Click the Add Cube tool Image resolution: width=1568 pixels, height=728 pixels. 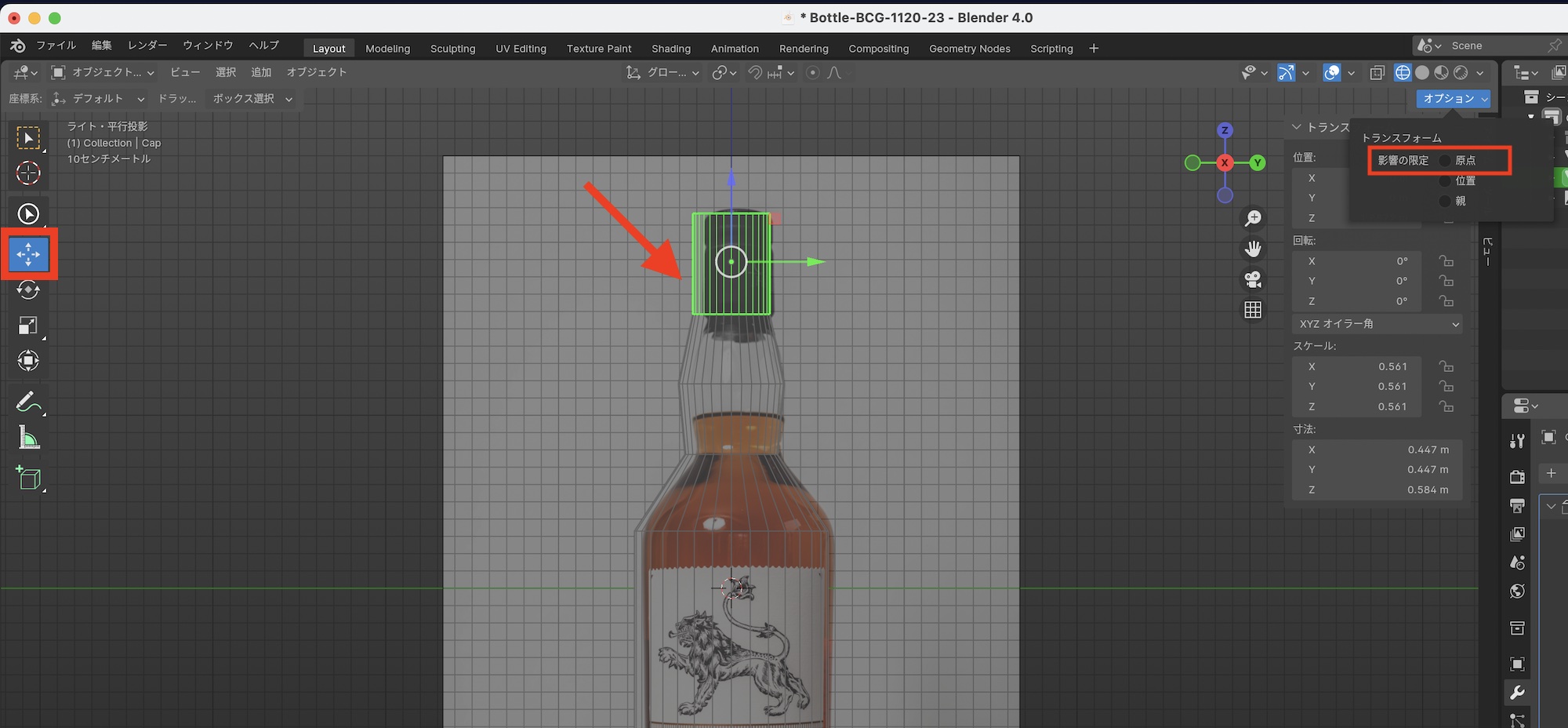pyautogui.click(x=28, y=478)
